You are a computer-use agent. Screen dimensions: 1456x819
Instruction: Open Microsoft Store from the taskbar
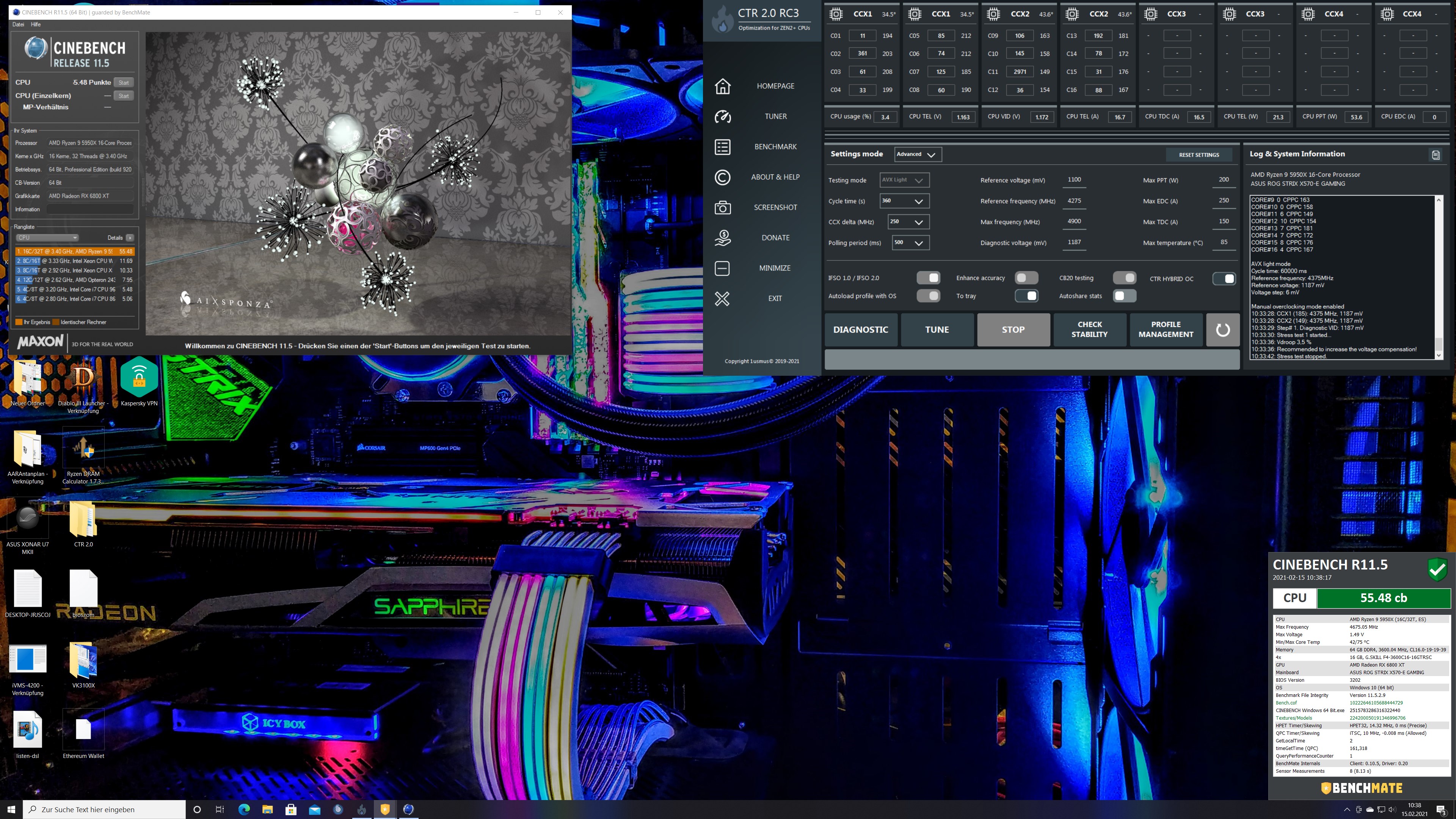click(291, 810)
